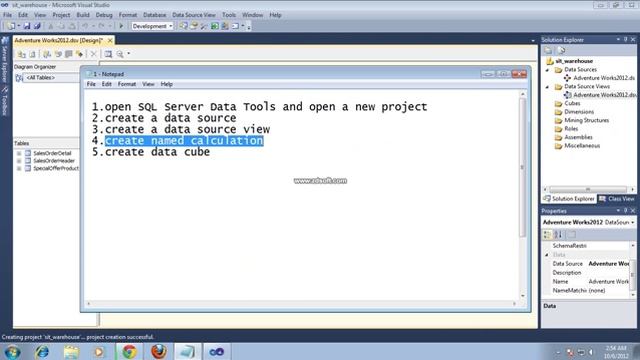Open Notepad Format menu
This screenshot has height=360, width=640.
click(127, 84)
